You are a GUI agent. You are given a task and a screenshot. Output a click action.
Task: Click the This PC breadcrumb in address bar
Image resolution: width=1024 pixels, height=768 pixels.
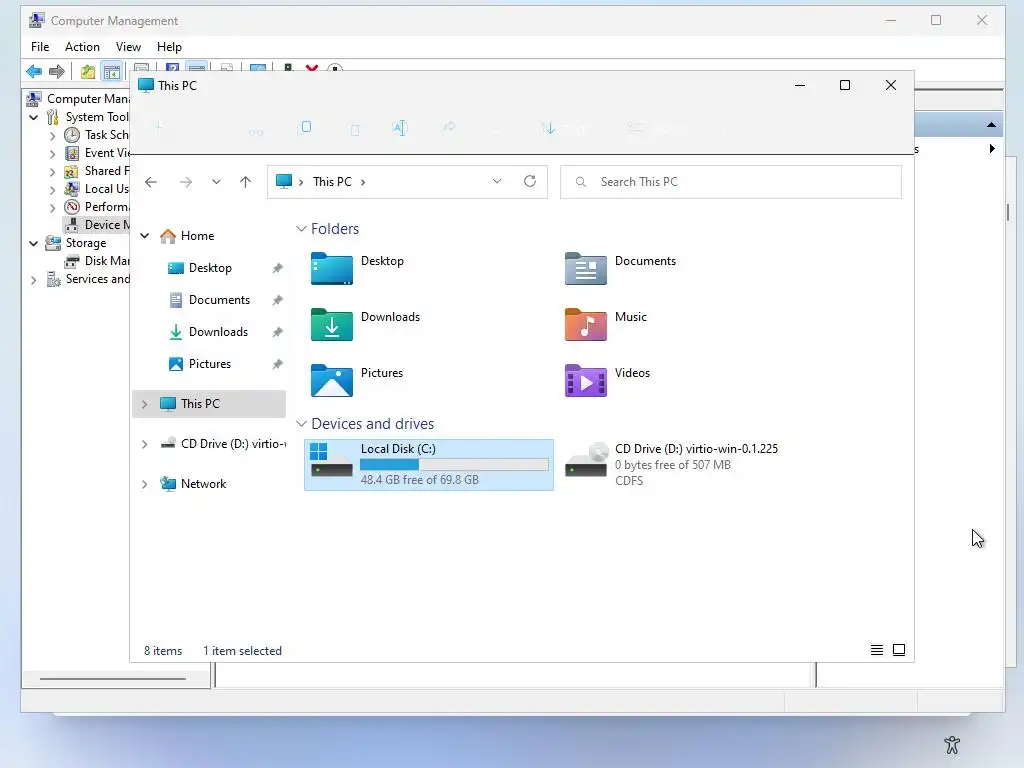332,182
